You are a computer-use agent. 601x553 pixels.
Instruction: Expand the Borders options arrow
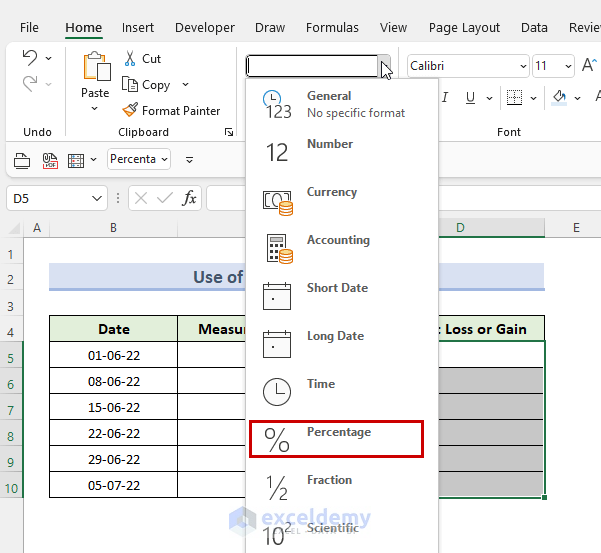[534, 98]
